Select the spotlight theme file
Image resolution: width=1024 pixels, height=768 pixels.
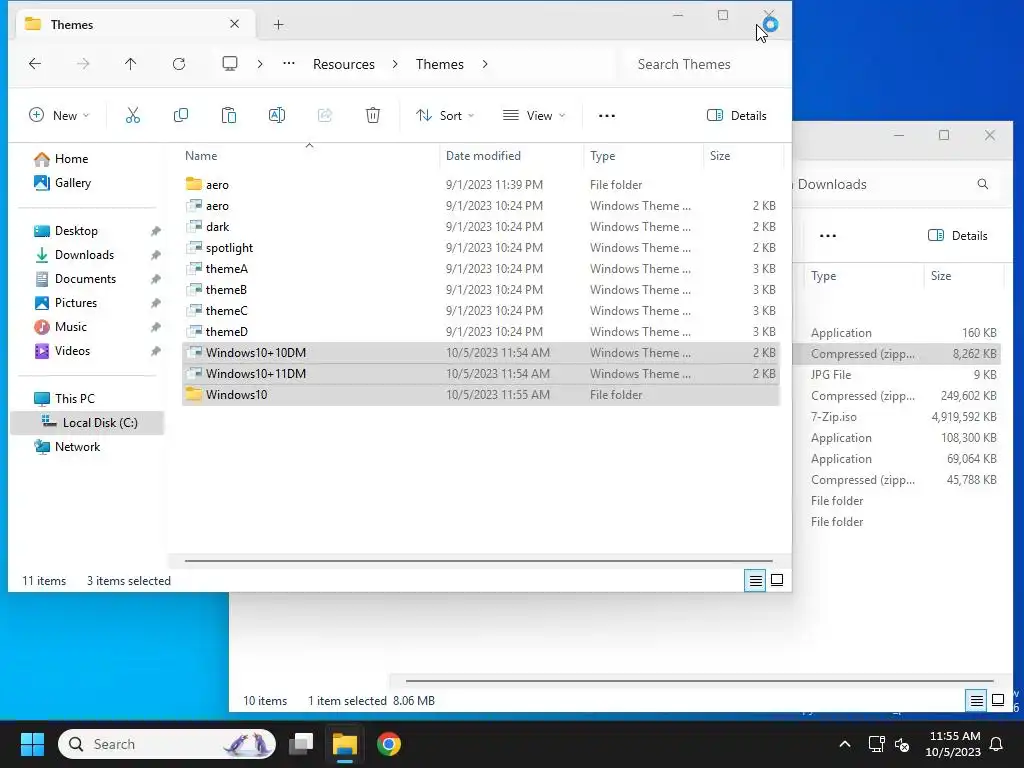[480, 248]
